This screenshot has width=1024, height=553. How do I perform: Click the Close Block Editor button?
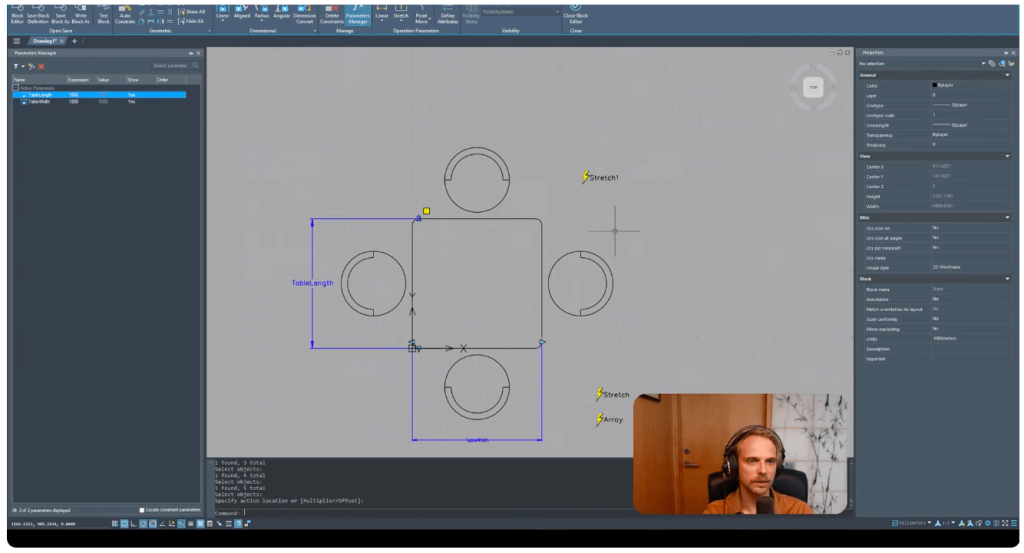pyautogui.click(x=576, y=15)
